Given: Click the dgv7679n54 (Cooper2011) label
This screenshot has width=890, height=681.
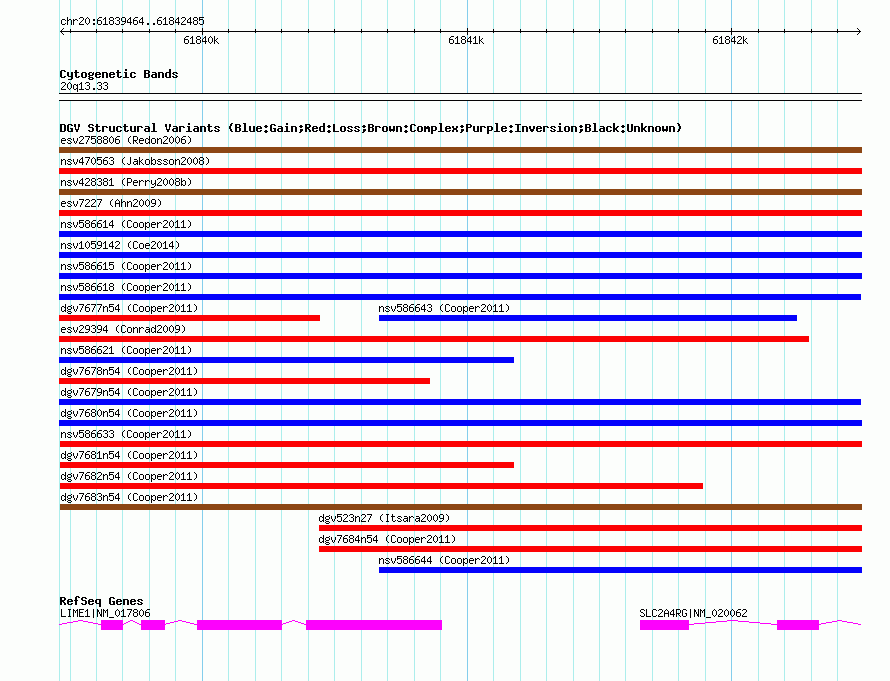Looking at the screenshot, I should [129, 392].
